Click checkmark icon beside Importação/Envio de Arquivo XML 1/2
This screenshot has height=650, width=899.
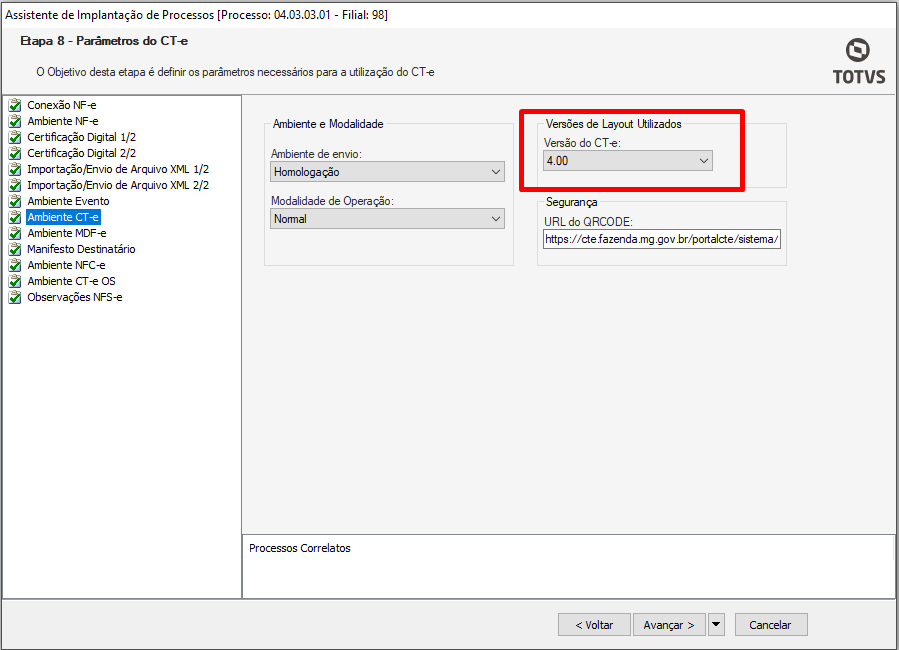(15, 169)
